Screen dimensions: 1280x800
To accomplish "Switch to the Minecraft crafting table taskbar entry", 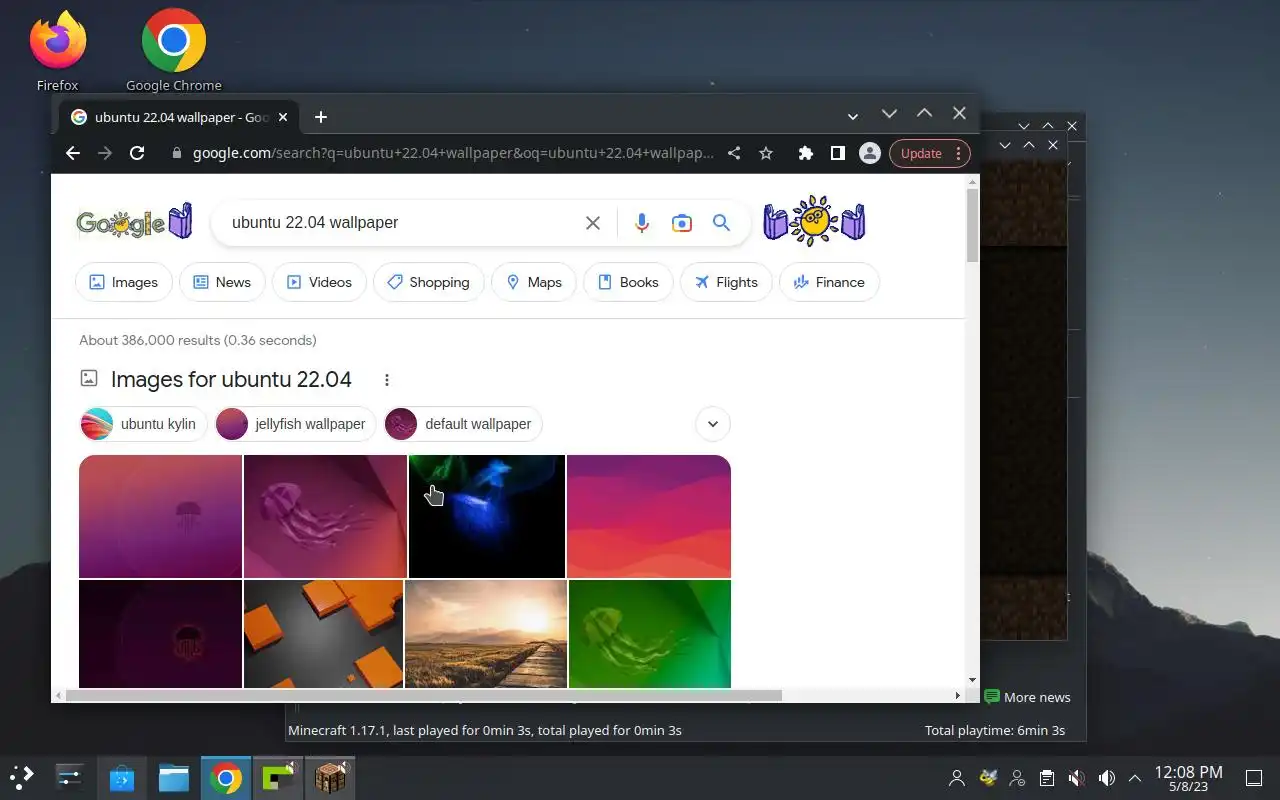I will point(330,777).
